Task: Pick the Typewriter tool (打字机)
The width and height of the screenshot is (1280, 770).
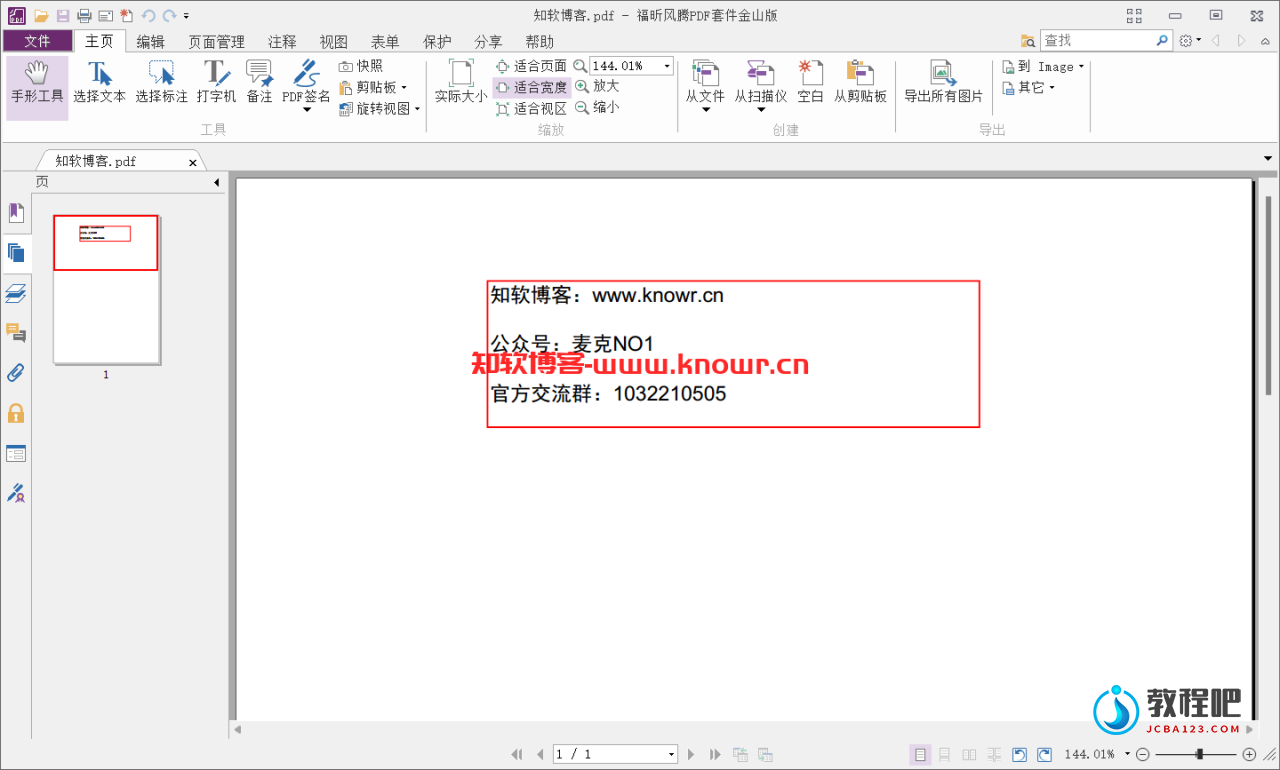Action: 216,84
